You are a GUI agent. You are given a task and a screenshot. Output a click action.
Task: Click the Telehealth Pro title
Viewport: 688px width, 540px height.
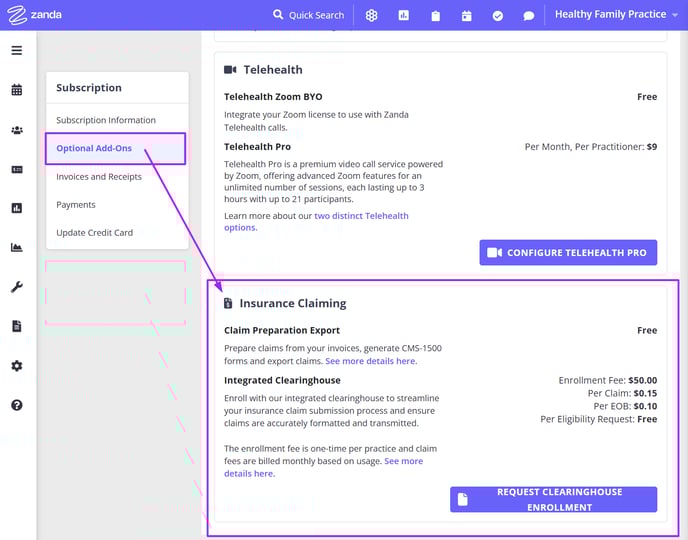point(257,147)
